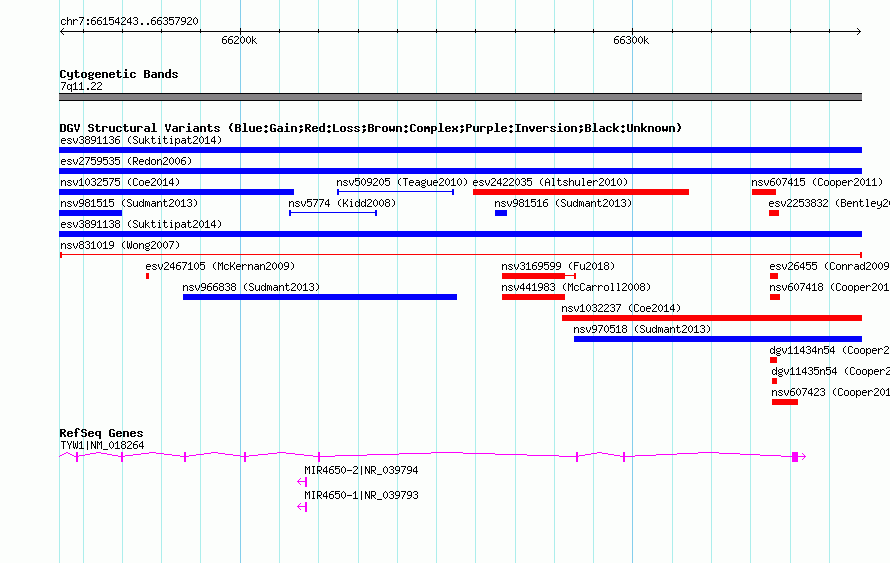Open nsv966838 (Sudmant2013) gain bar
This screenshot has width=890, height=563.
[320, 297]
